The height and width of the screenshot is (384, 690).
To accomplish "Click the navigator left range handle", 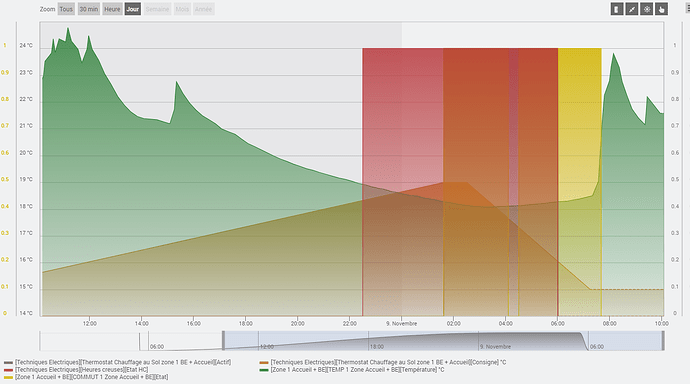I will tap(223, 341).
